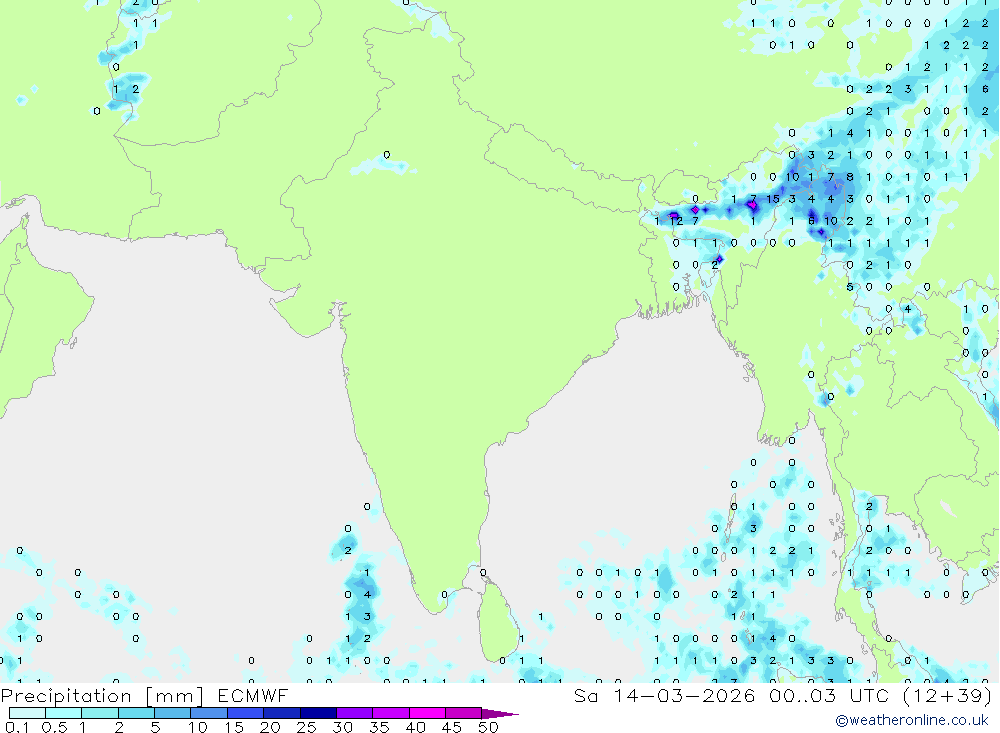Viewport: 1000px width, 733px height.
Task: Click the "[mm]" unit label
Action: coord(175,696)
